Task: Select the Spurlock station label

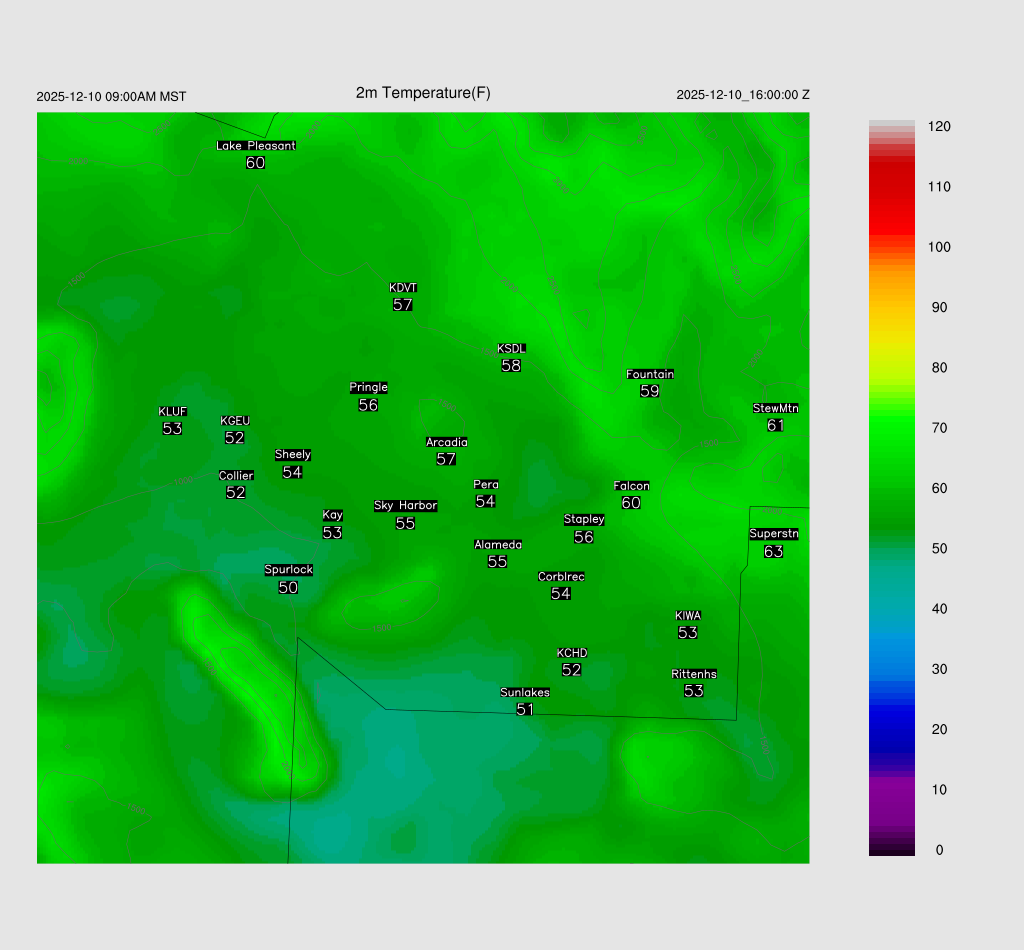Action: coord(288,570)
